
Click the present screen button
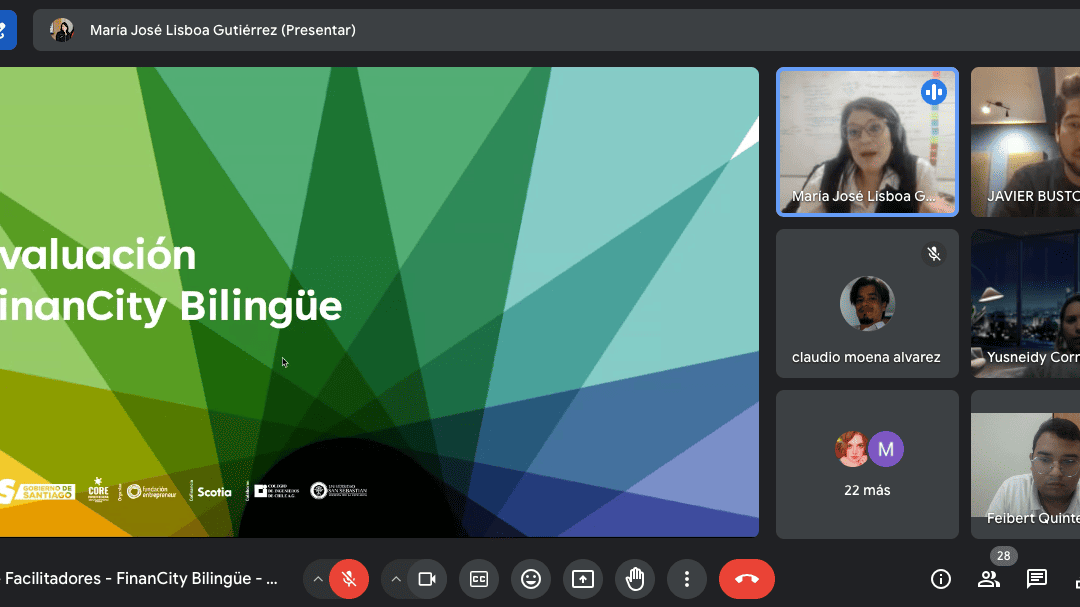tap(583, 579)
